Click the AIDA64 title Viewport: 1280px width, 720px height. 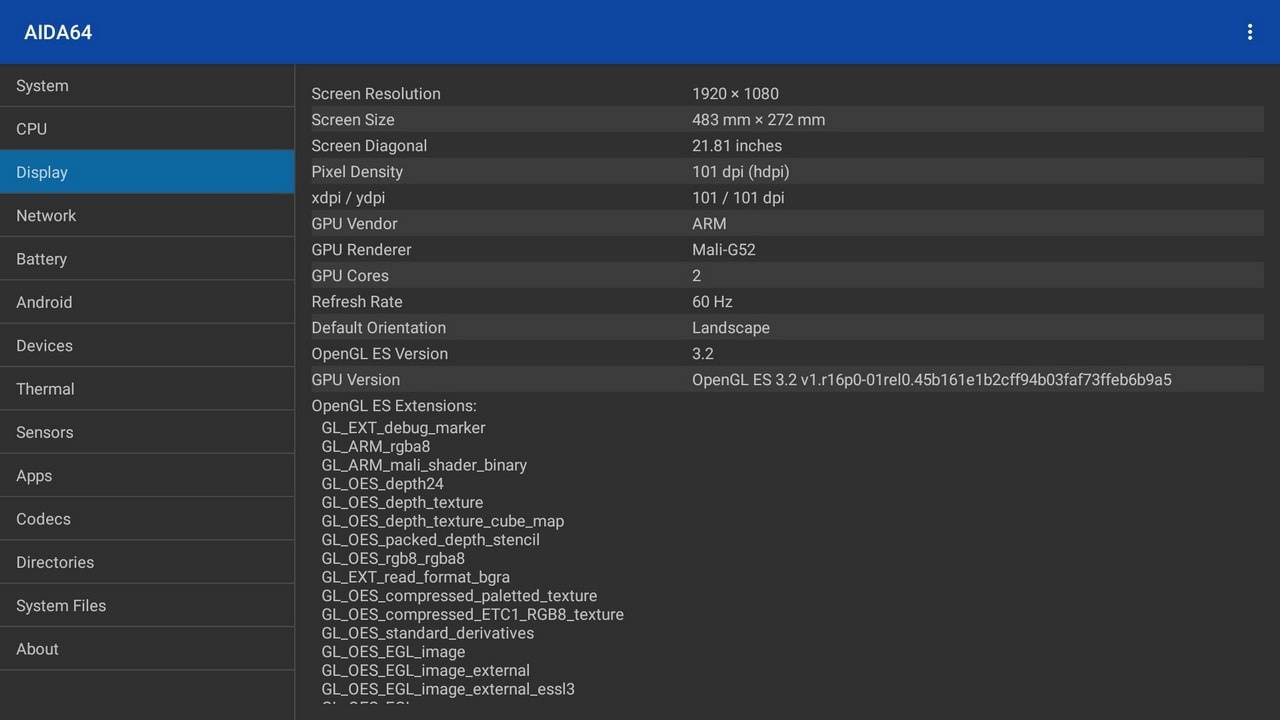58,32
